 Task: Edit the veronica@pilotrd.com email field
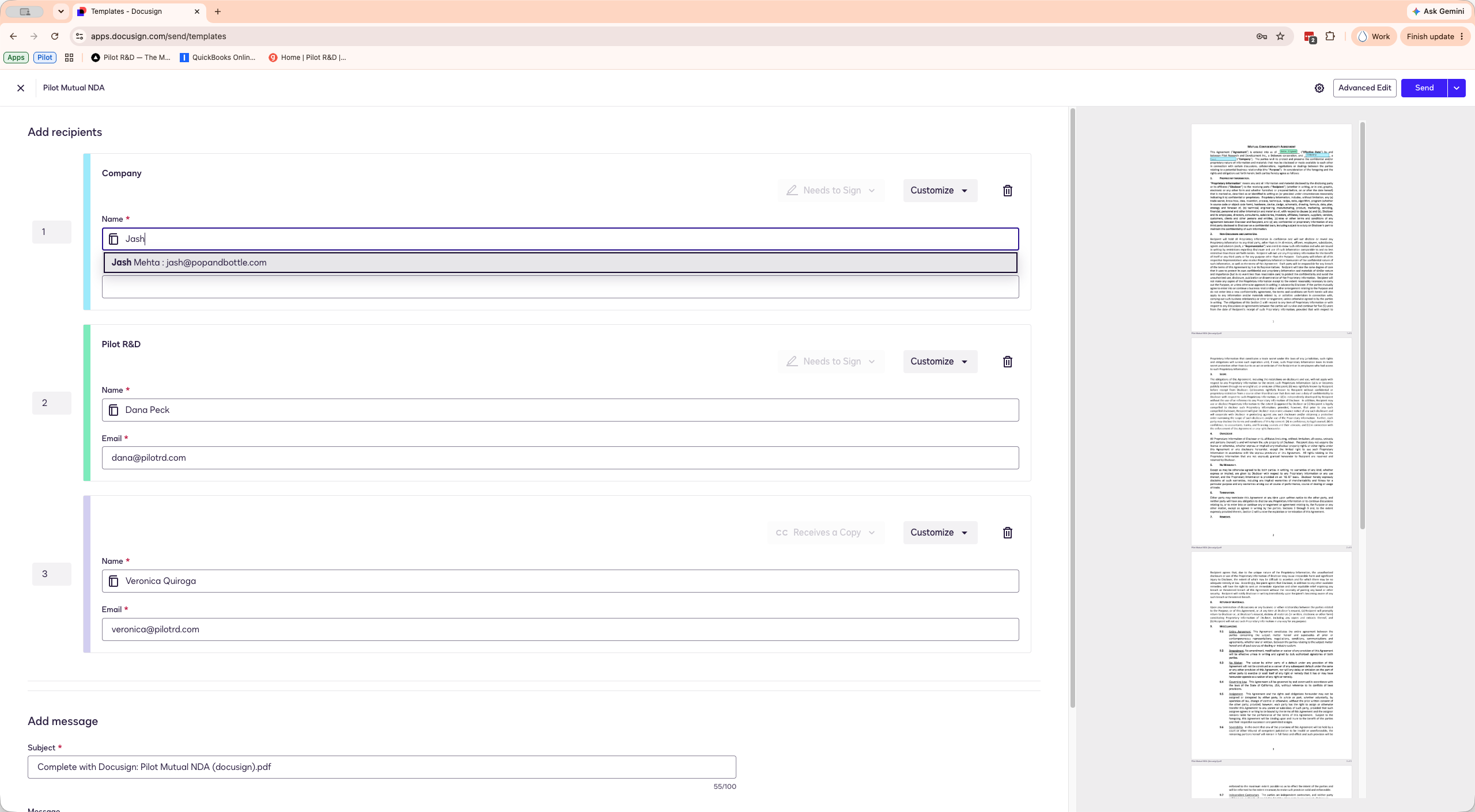click(560, 629)
